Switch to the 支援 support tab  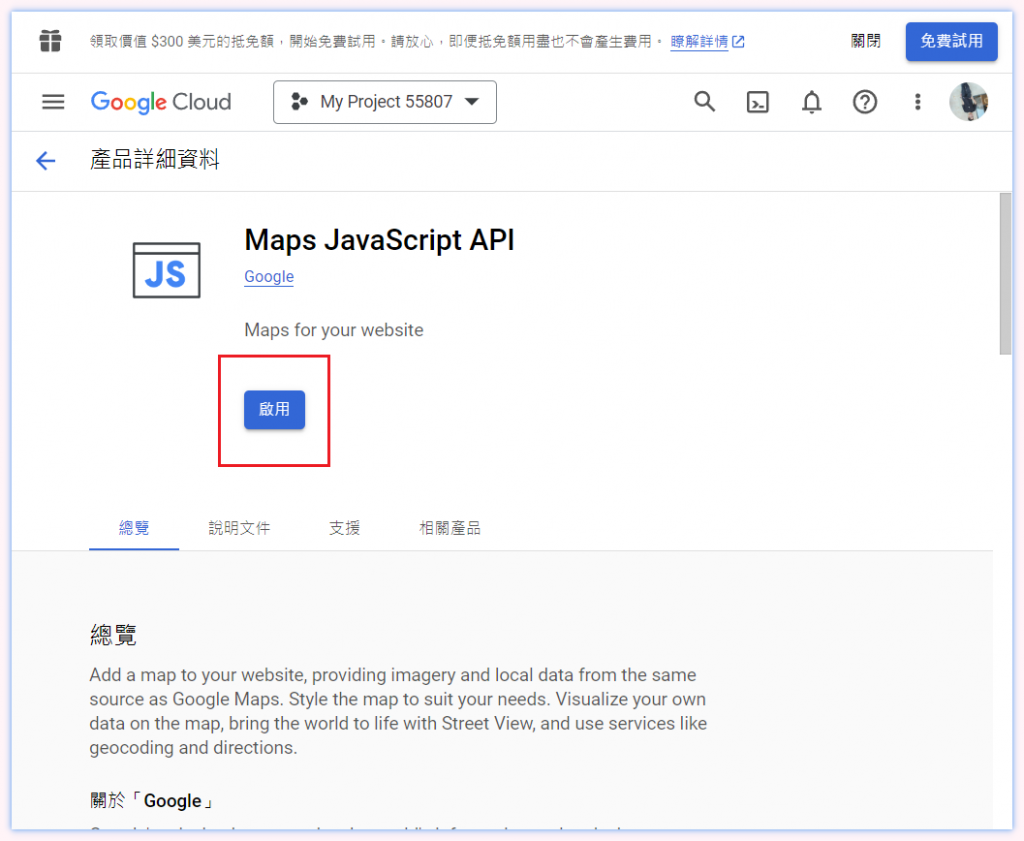point(344,528)
